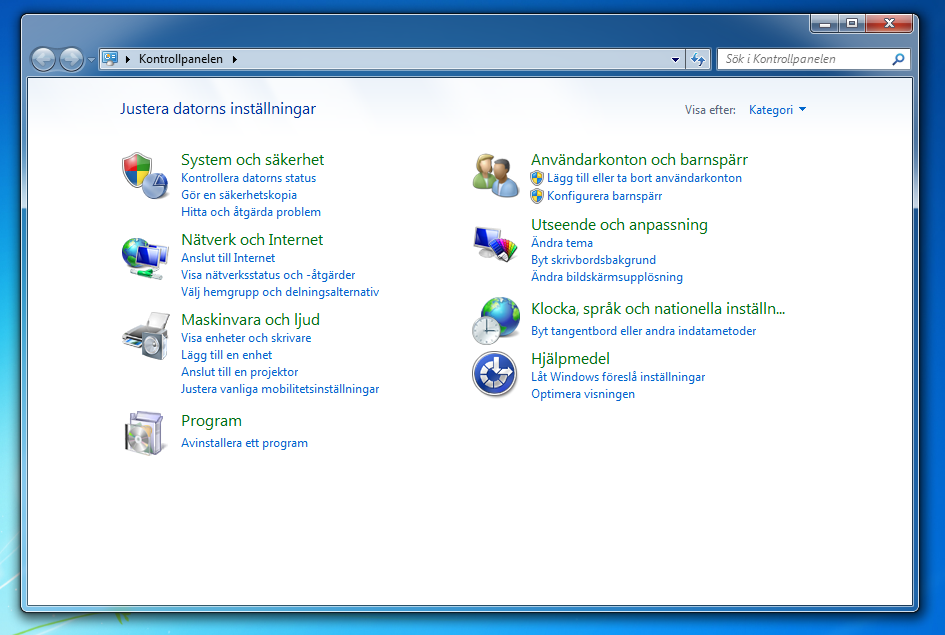Open Ändra bildskärmsupplösning link
The image size is (945, 635).
coord(606,277)
